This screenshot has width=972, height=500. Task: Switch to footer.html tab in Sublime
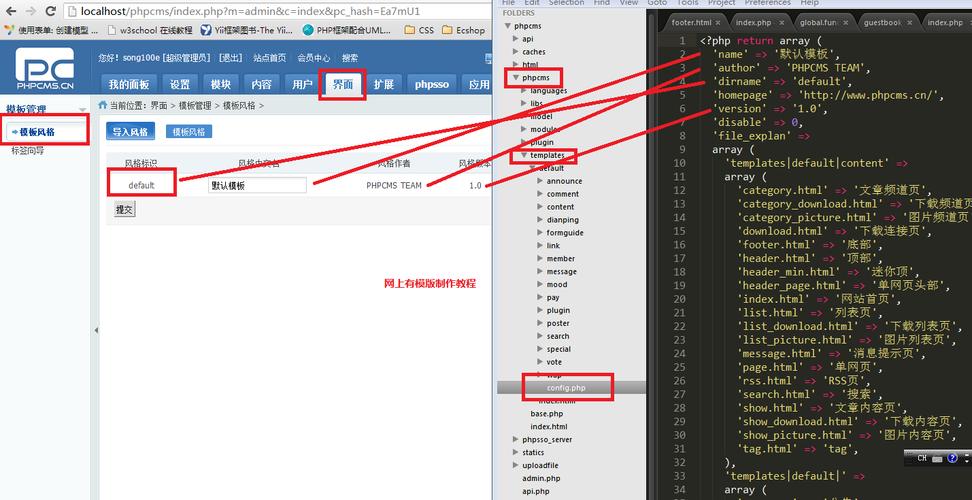pyautogui.click(x=691, y=22)
